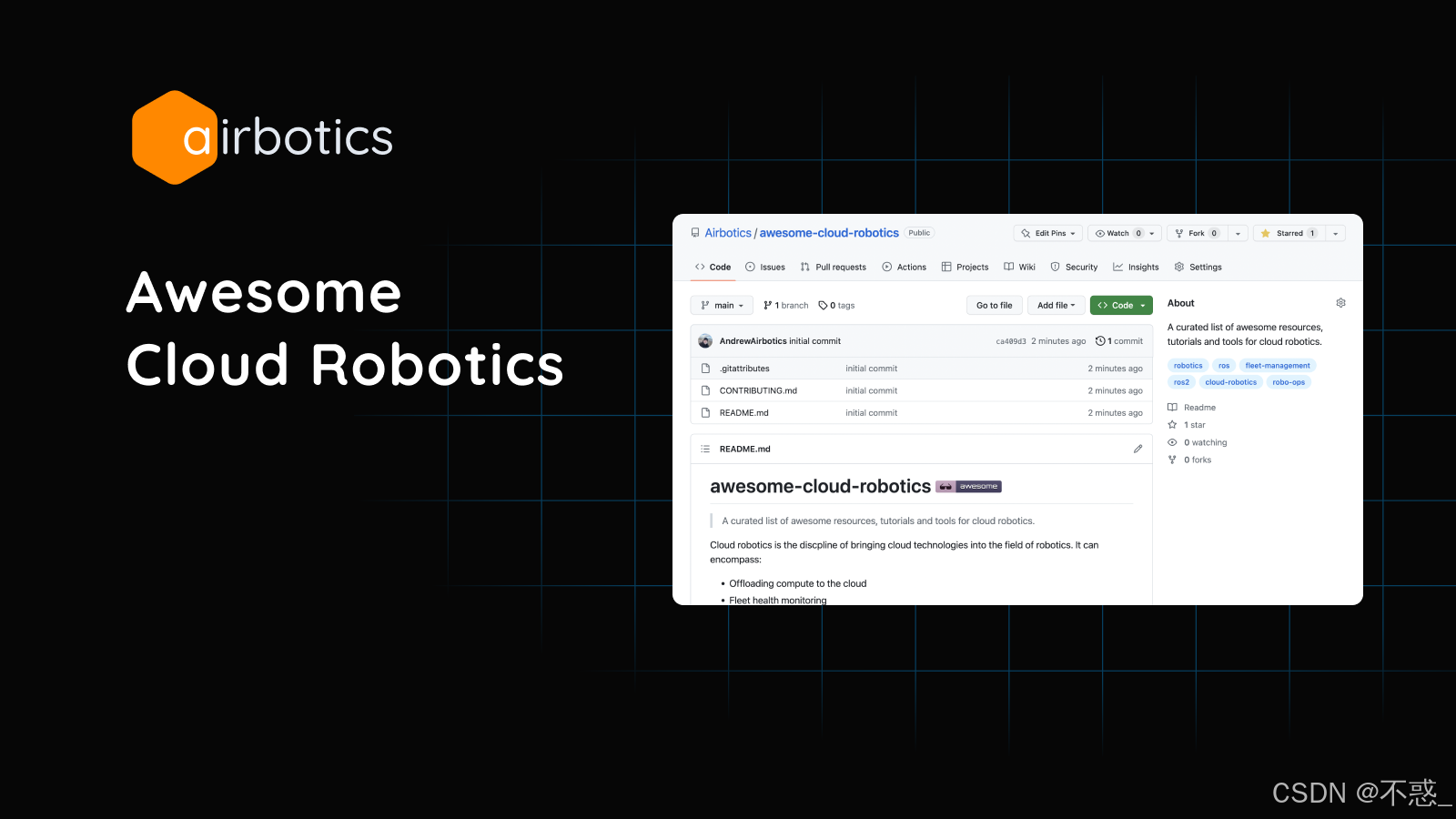Click the Fork button
Image resolution: width=1456 pixels, height=819 pixels.
[x=1197, y=233]
